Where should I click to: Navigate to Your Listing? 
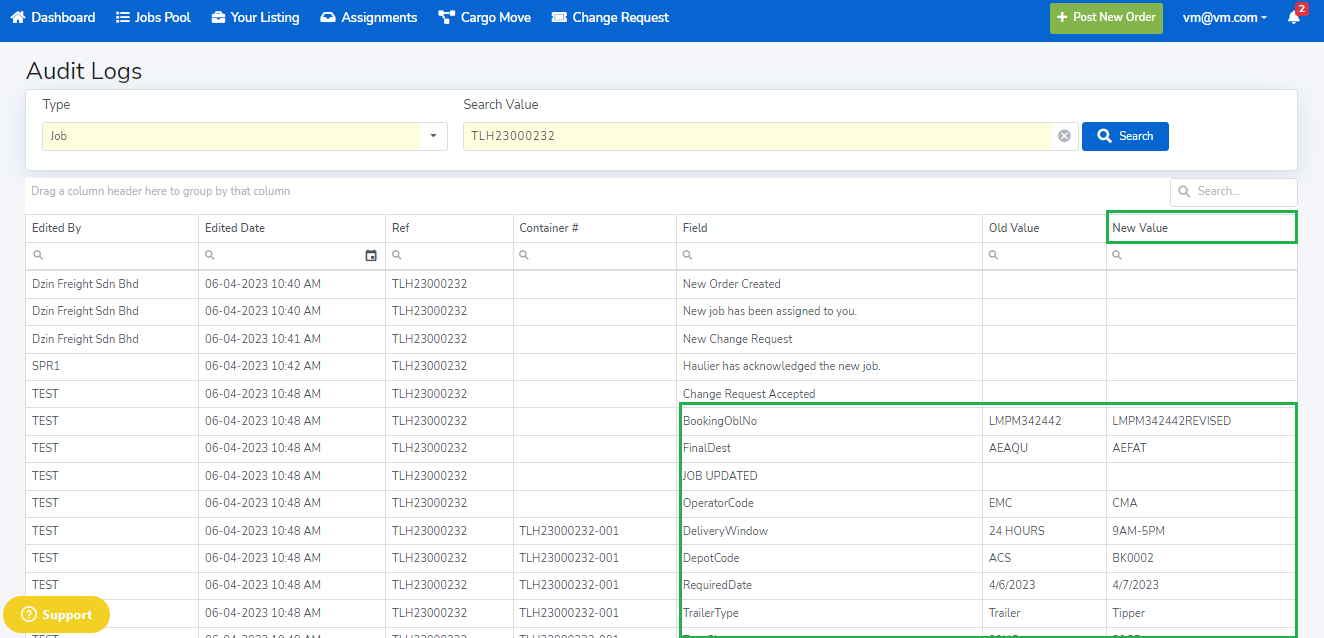[255, 18]
